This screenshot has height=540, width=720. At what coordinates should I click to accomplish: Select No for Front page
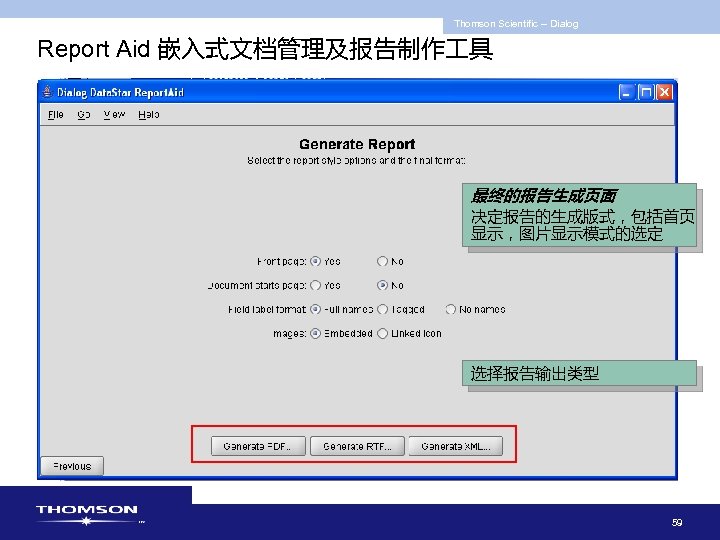pyautogui.click(x=382, y=261)
